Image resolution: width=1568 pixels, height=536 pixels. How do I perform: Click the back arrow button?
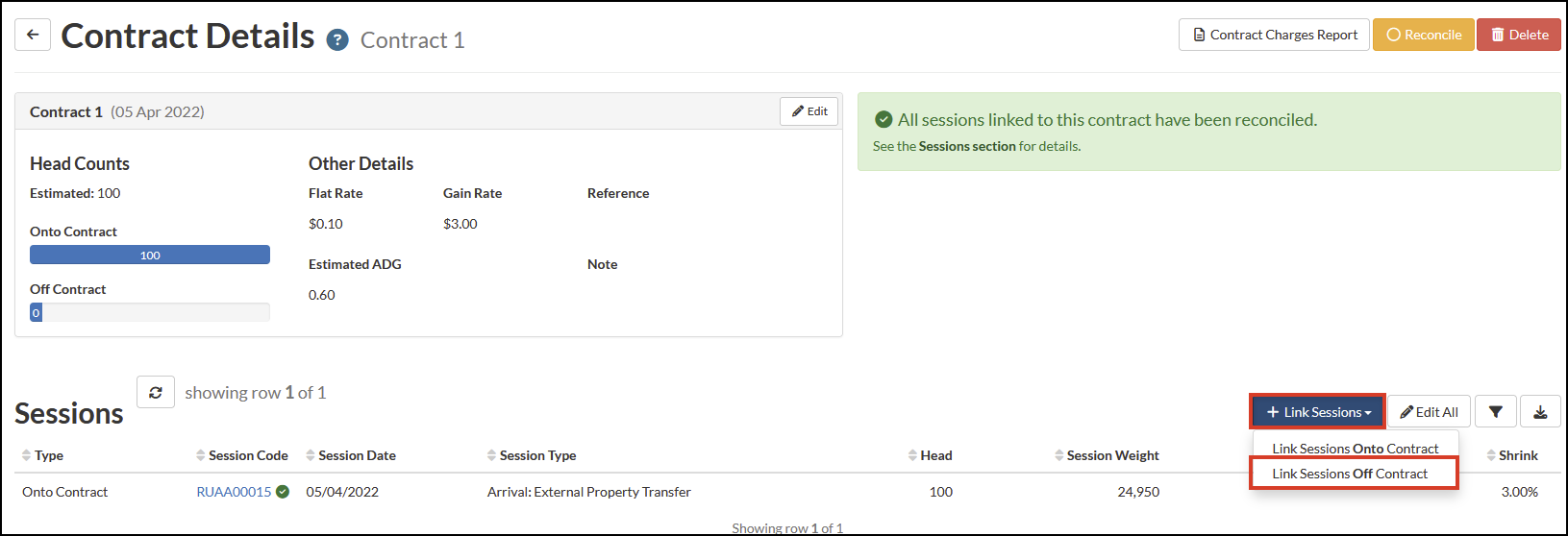pos(33,35)
